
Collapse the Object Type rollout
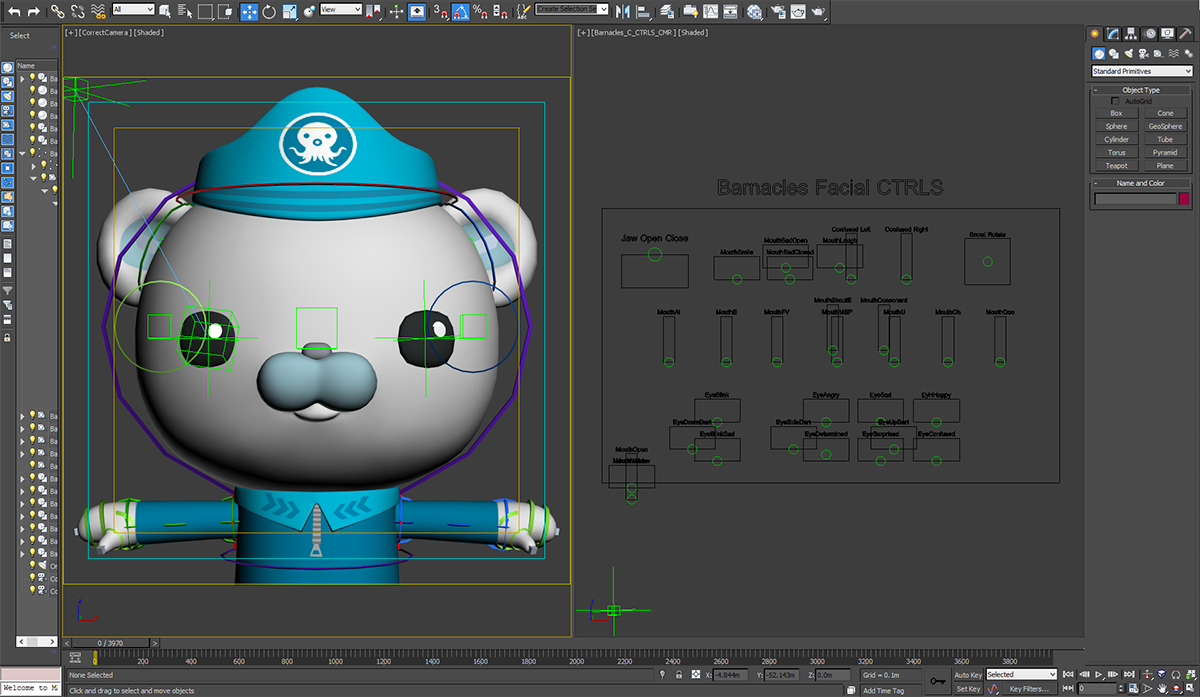[1141, 90]
